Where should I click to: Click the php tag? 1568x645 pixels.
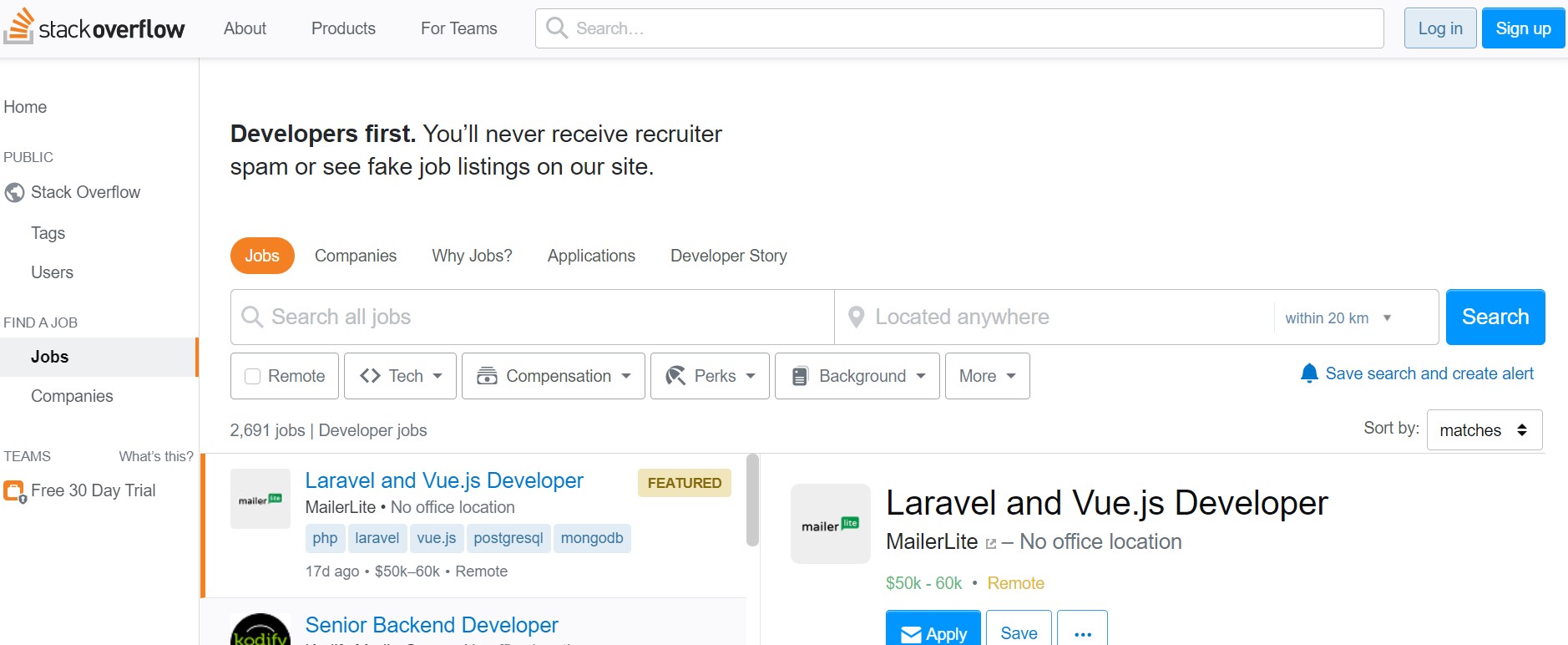point(325,538)
